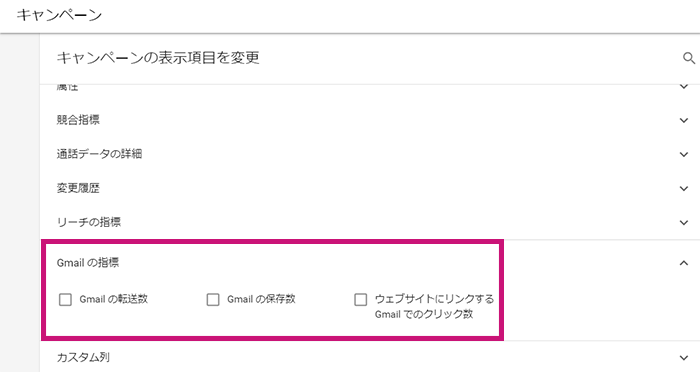Click the search magnifier icon
The height and width of the screenshot is (372, 700).
pos(689,58)
